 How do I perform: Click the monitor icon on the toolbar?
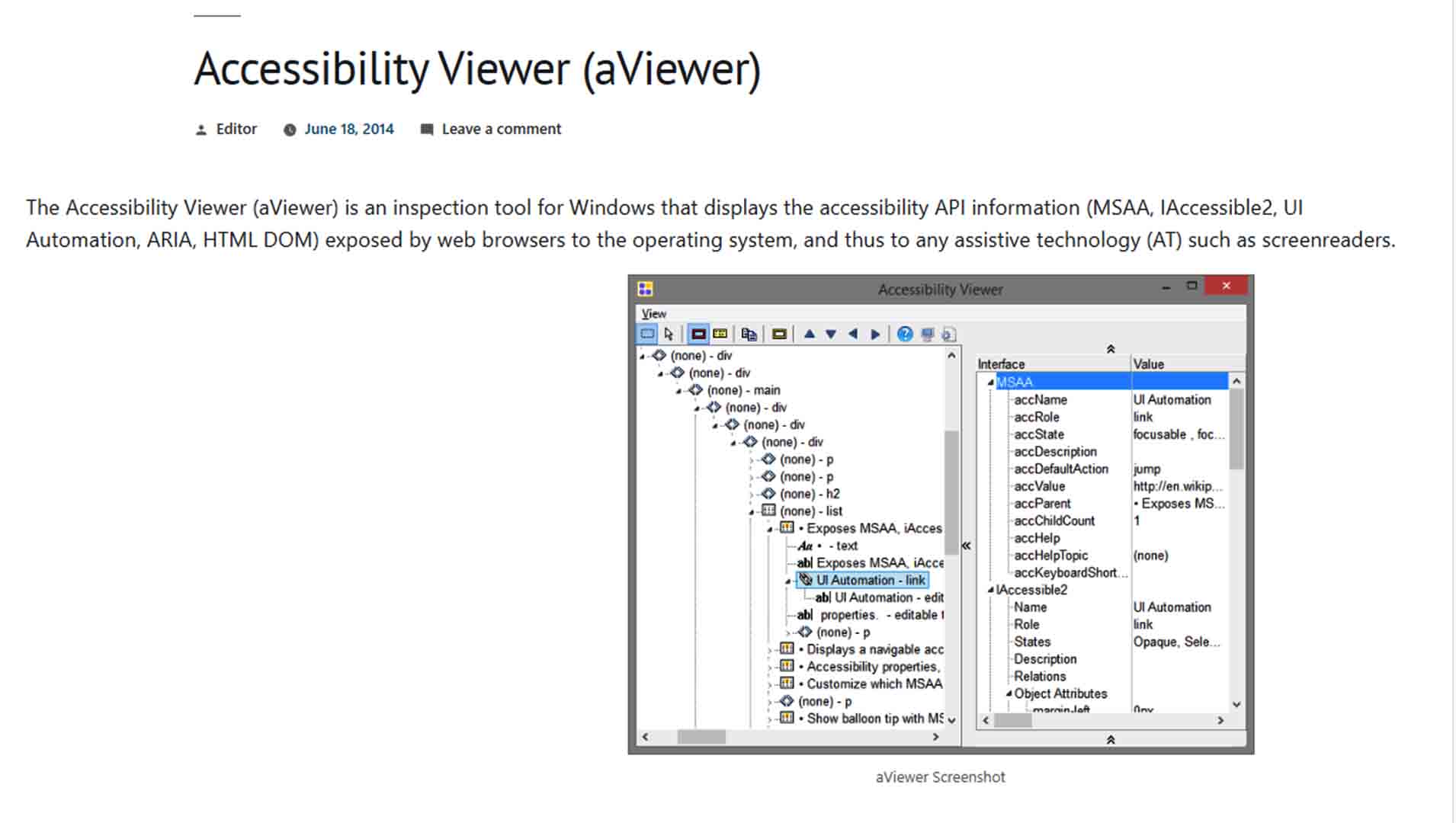[x=927, y=334]
